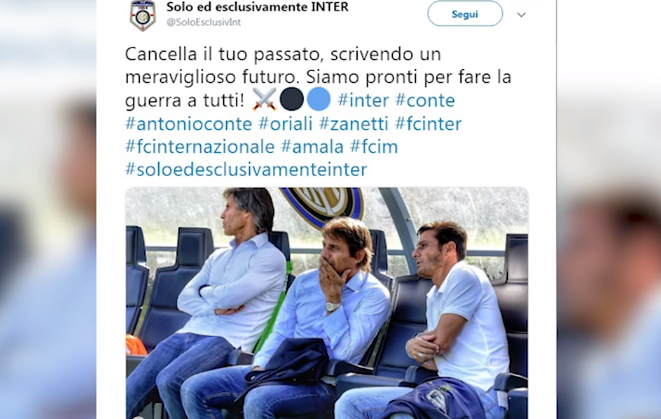Open the #amala hashtag
The height and width of the screenshot is (419, 661).
pos(312,147)
